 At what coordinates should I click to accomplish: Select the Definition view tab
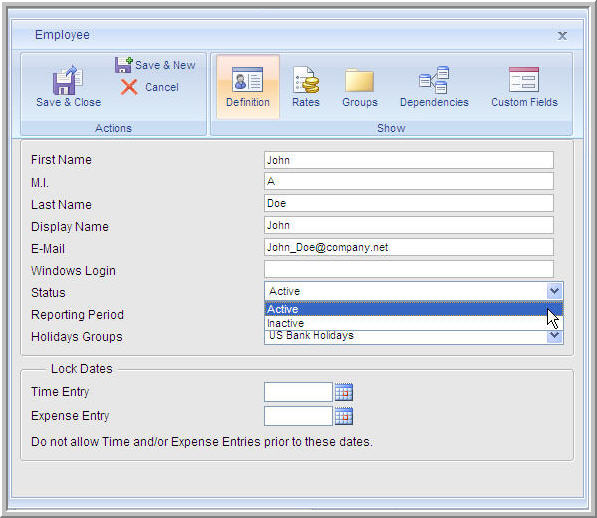248,87
